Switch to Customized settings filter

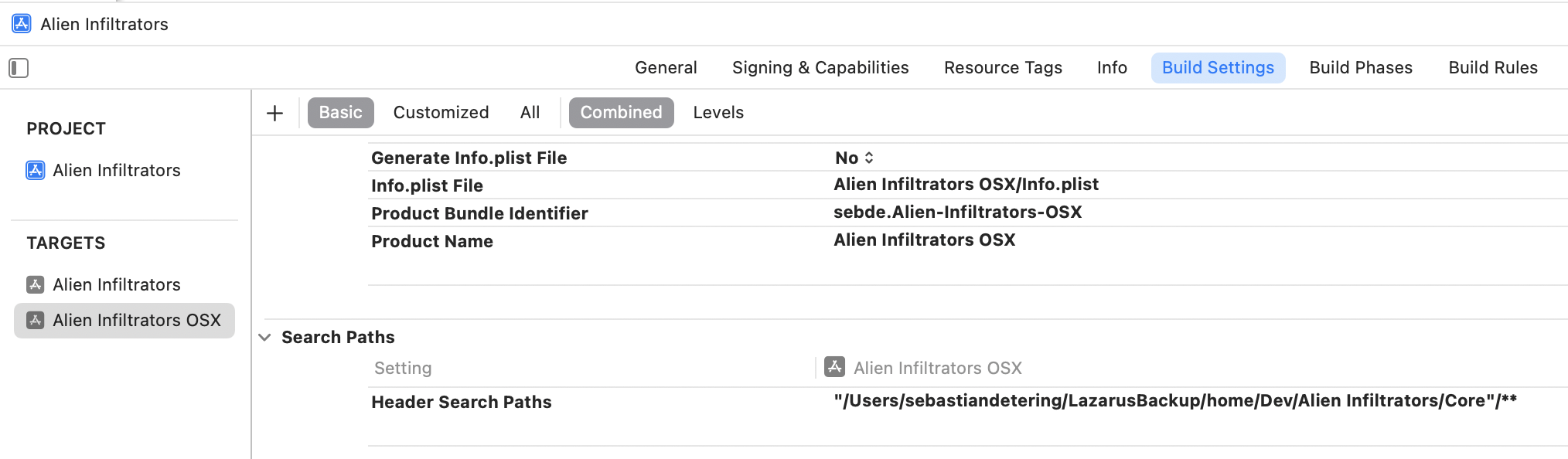441,113
